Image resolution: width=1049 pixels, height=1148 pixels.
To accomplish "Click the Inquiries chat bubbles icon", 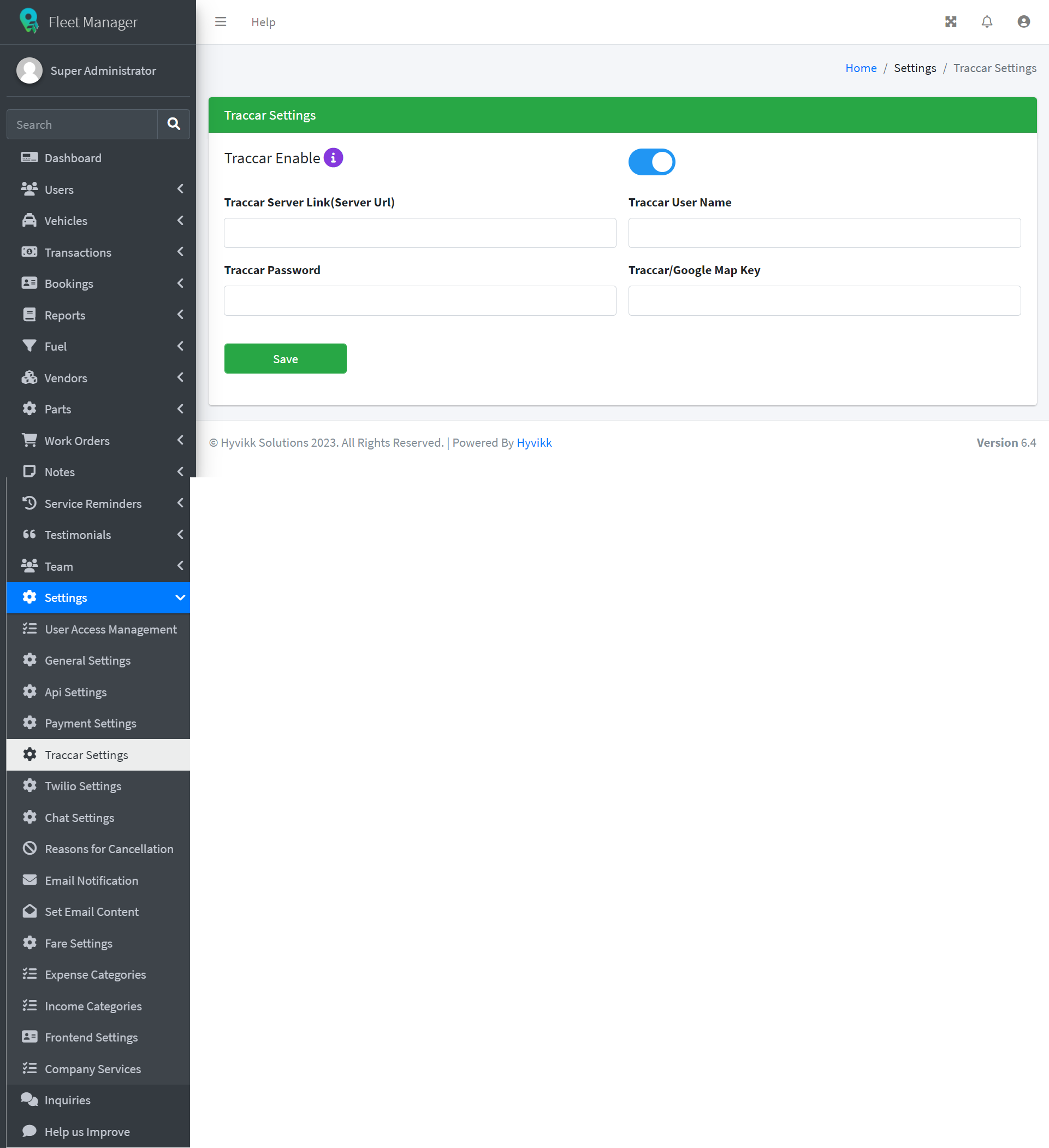I will coord(29,1099).
